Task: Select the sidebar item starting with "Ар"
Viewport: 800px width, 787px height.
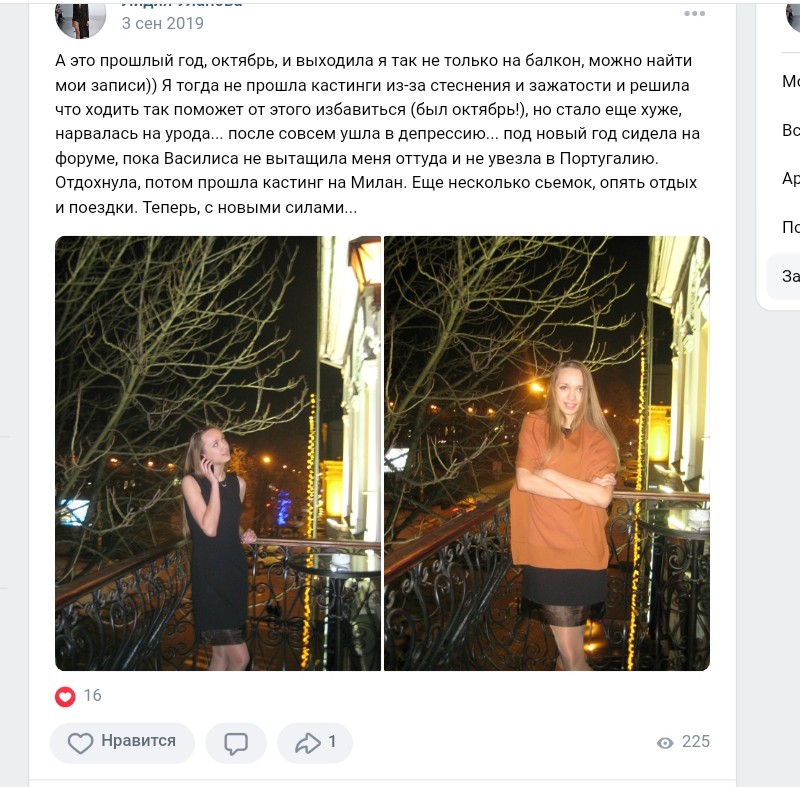Action: point(790,178)
